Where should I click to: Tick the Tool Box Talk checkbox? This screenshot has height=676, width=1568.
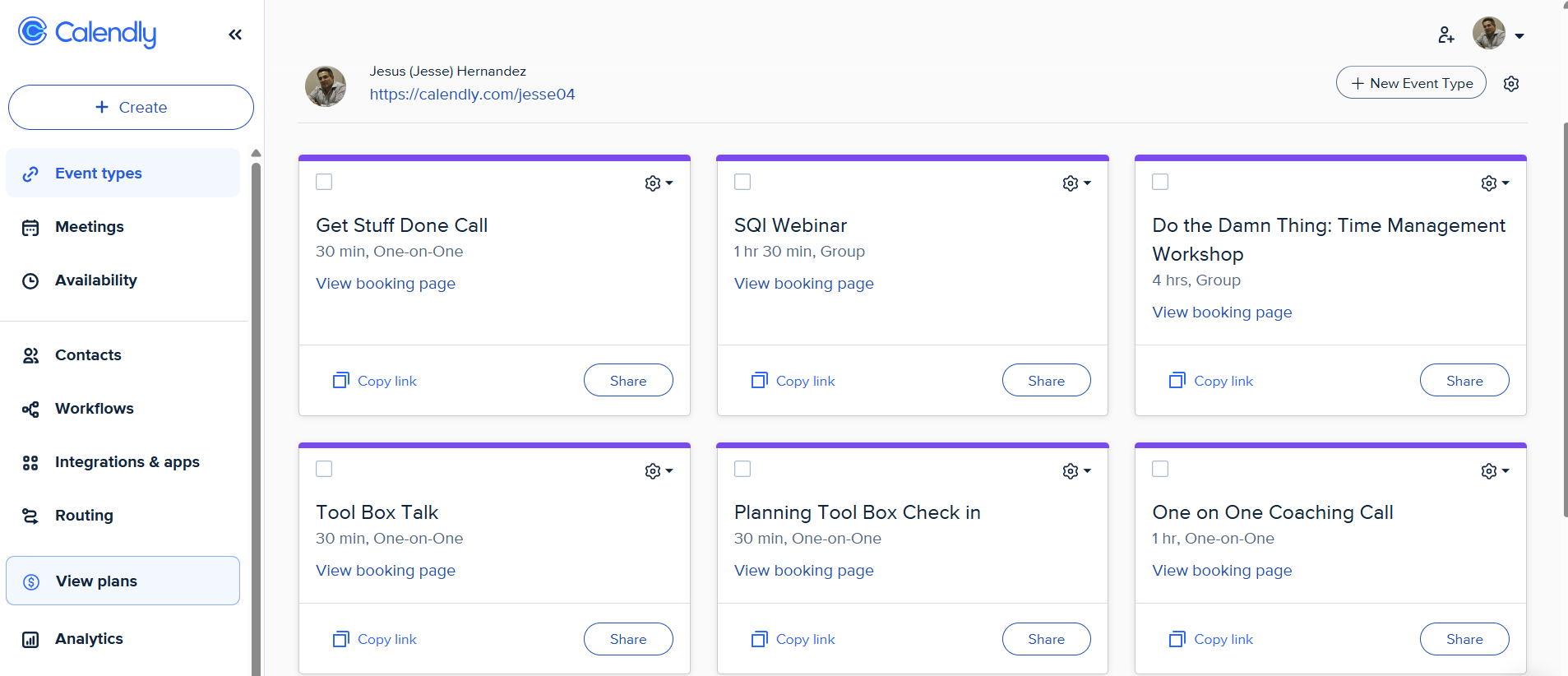point(324,469)
